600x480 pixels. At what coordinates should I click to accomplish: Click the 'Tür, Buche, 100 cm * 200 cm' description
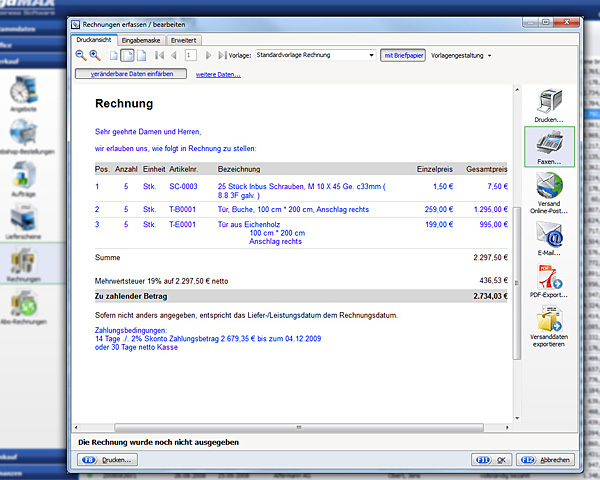[x=293, y=209]
